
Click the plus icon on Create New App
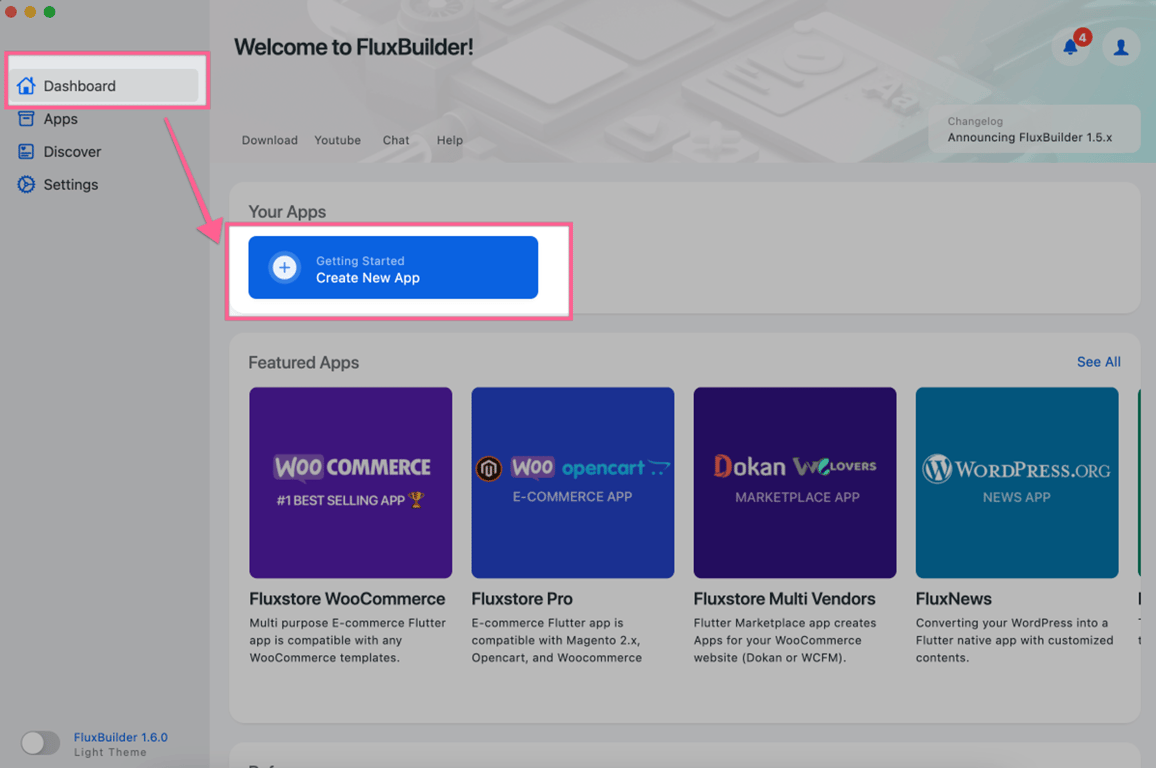[x=285, y=268]
